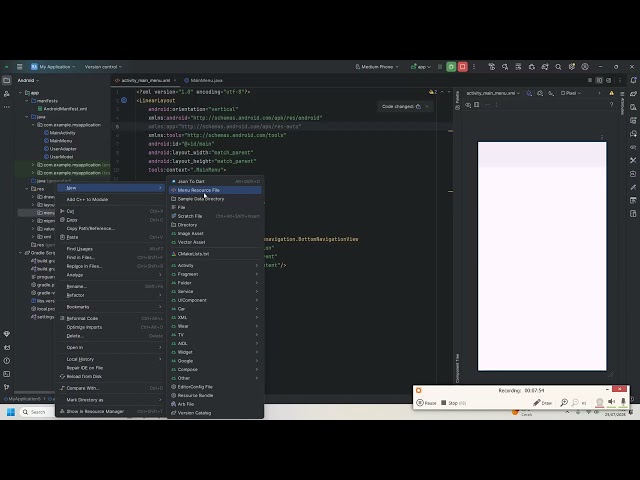Image resolution: width=640 pixels, height=480 pixels.
Task: Open the hamburger main menu
Action: click(19, 67)
